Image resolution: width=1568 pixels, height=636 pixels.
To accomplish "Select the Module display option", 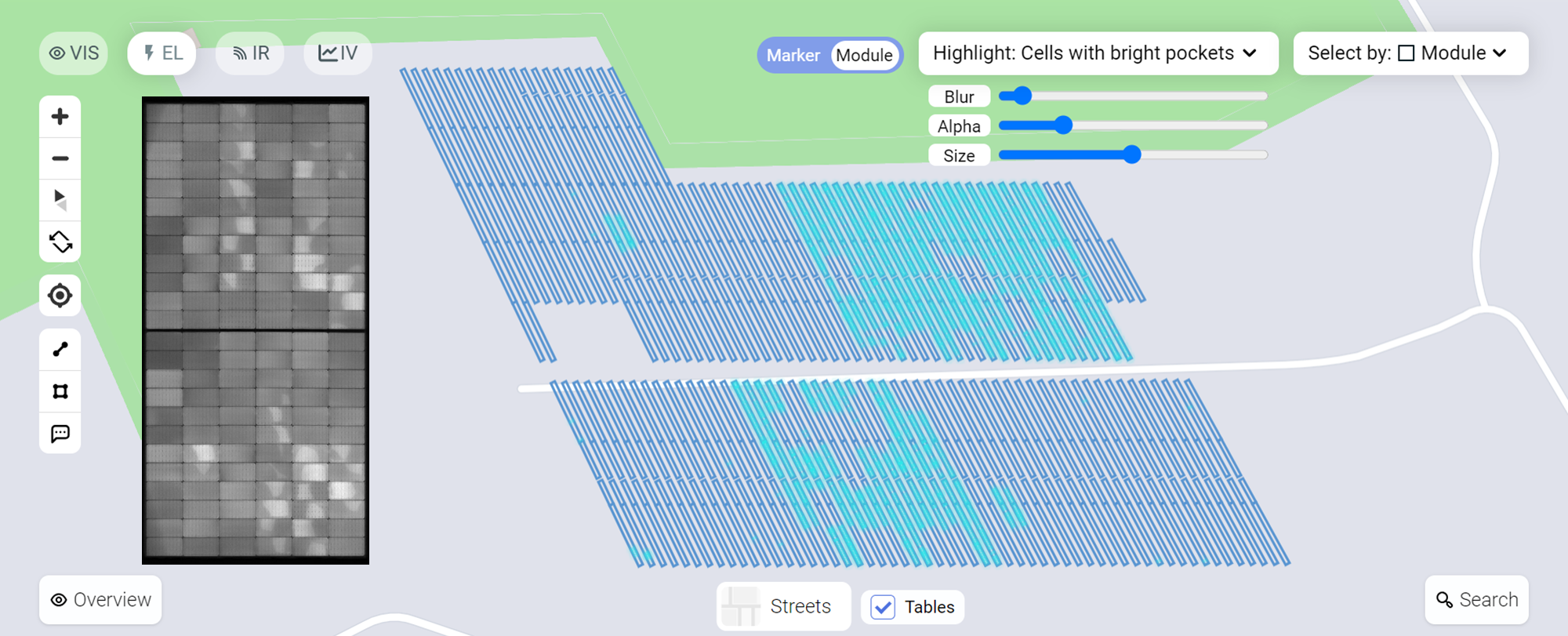I will click(864, 56).
